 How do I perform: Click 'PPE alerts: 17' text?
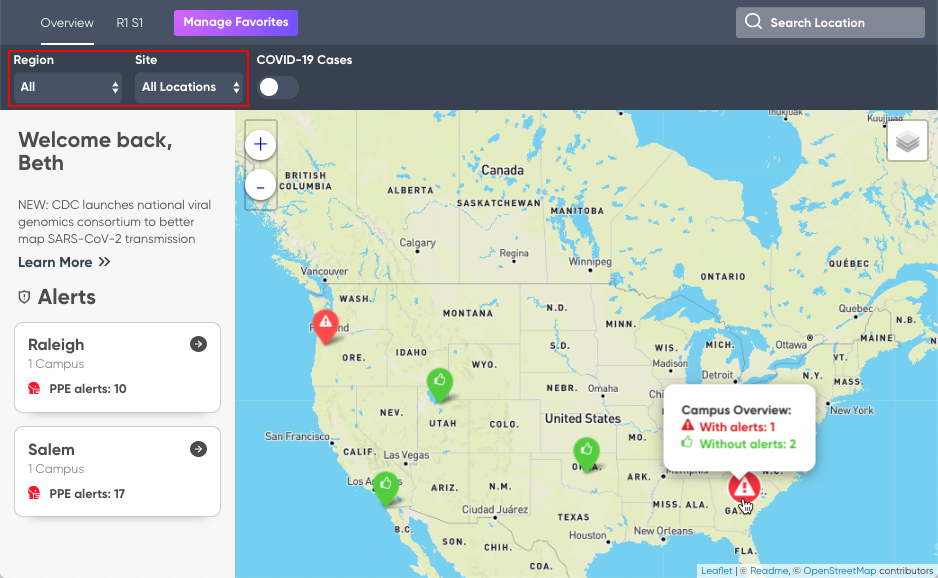[87, 494]
